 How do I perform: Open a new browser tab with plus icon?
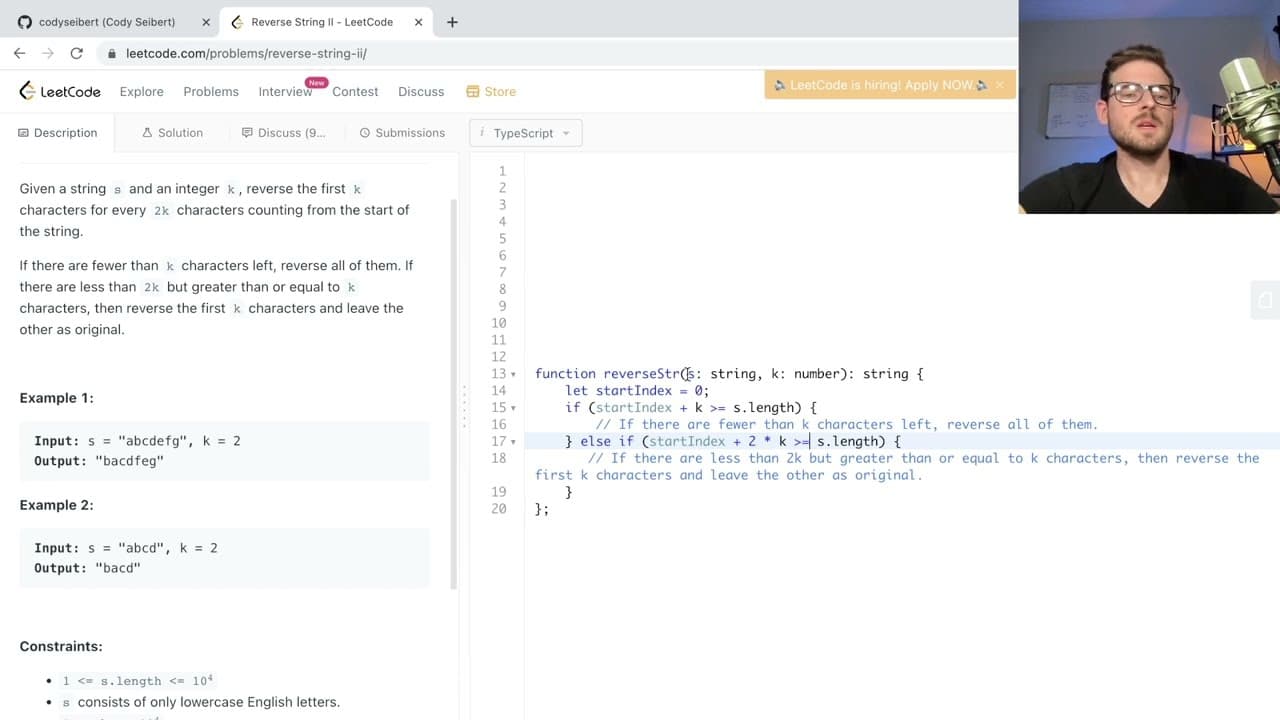tap(452, 22)
